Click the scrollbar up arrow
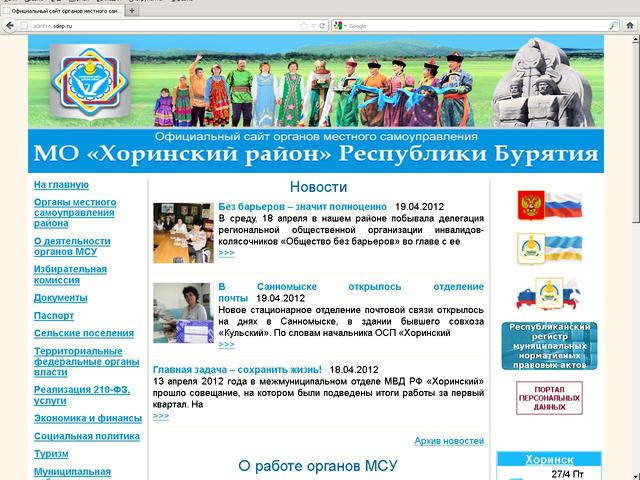 coord(636,40)
